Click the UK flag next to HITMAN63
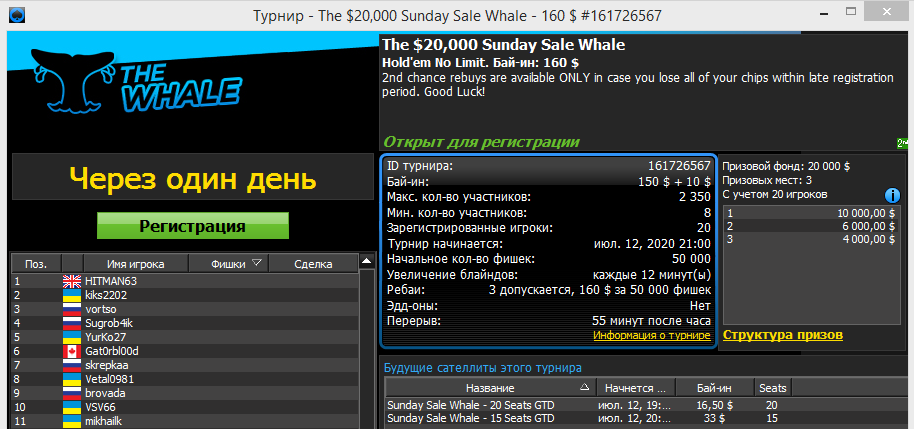The image size is (914, 429). pos(72,282)
